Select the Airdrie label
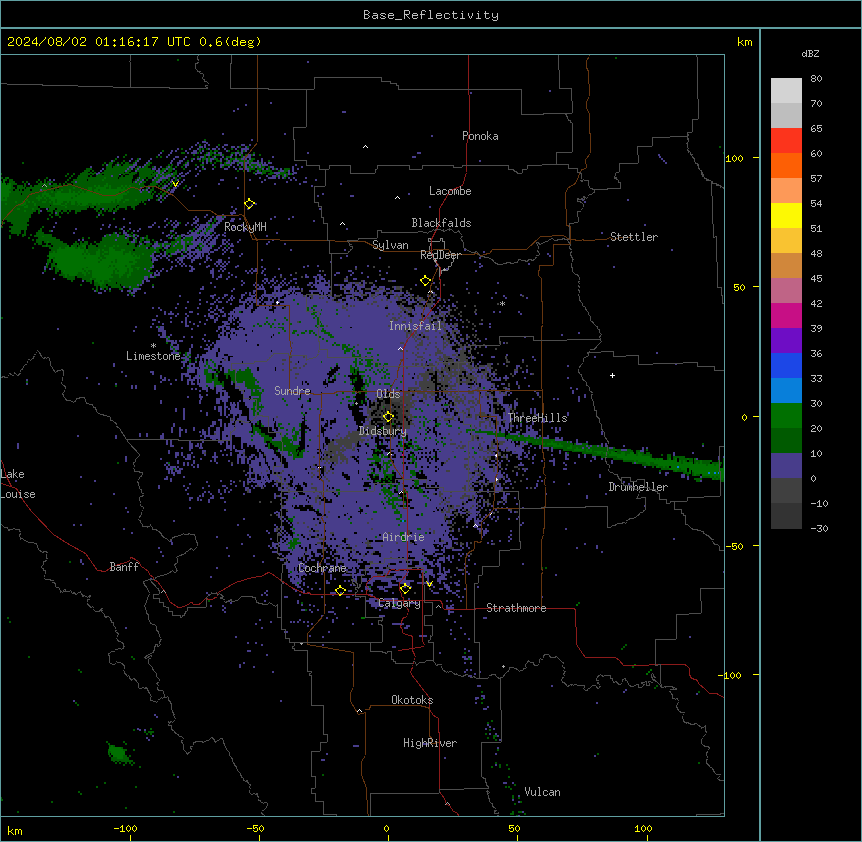862x842 pixels. coord(404,537)
